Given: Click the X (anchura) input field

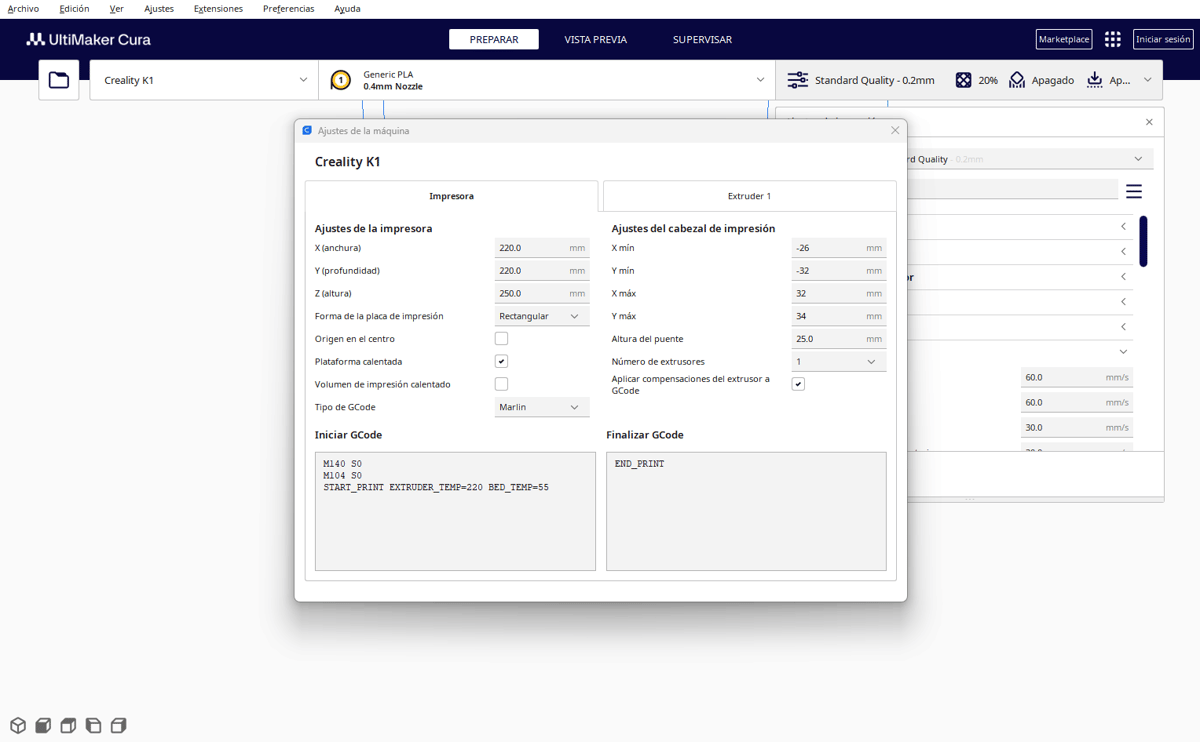Looking at the screenshot, I should click(542, 248).
